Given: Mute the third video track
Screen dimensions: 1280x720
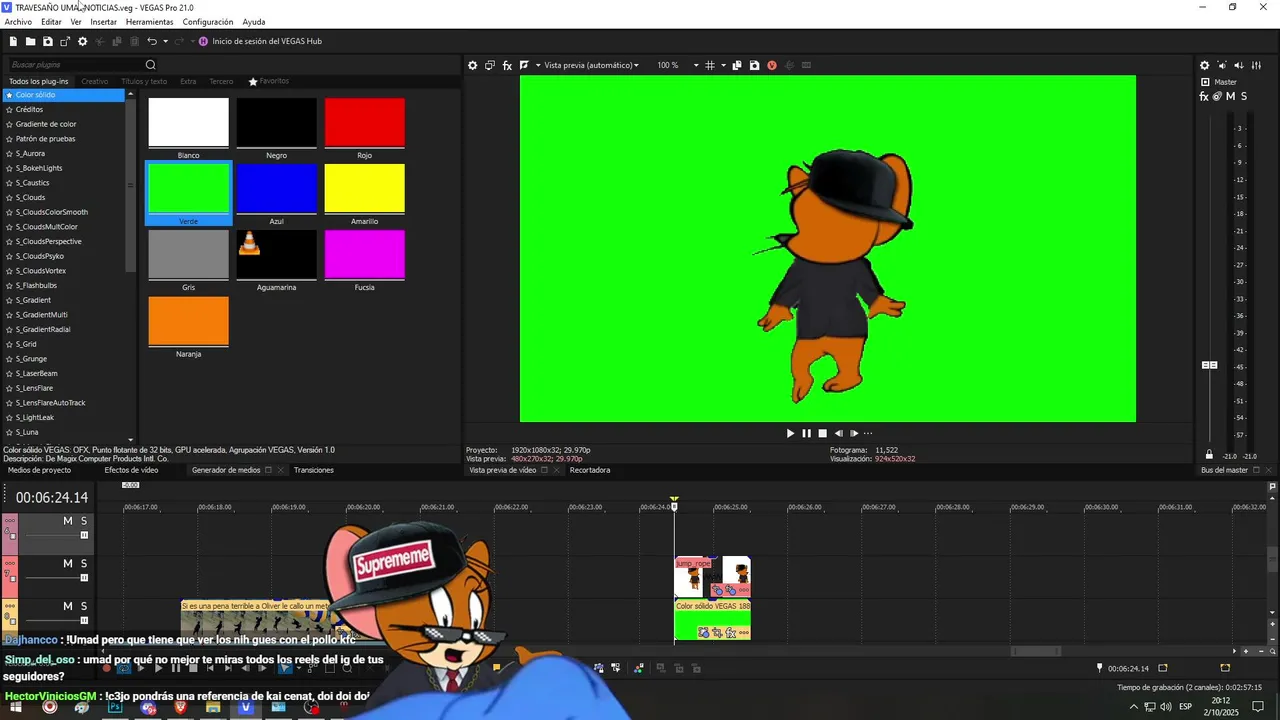Looking at the screenshot, I should (68, 606).
